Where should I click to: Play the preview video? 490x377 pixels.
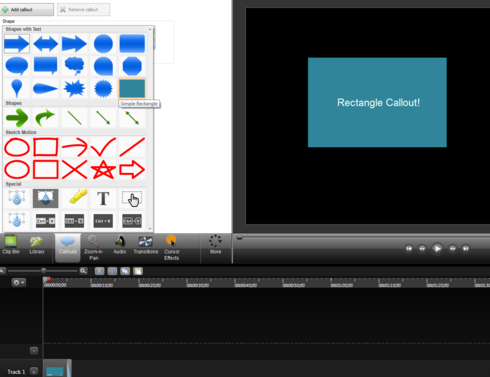pos(437,248)
